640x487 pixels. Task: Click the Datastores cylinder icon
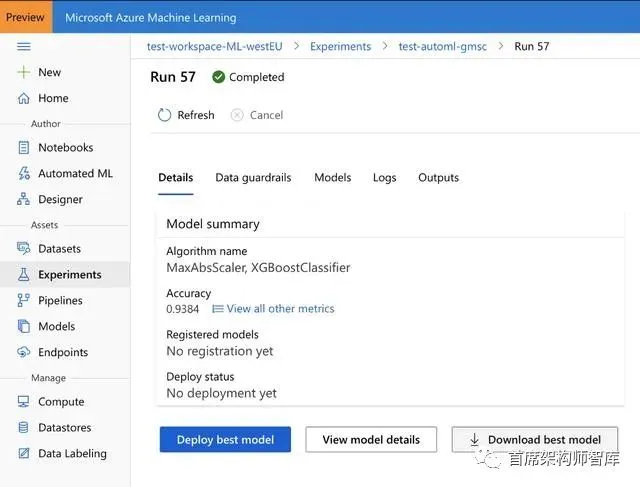point(24,427)
